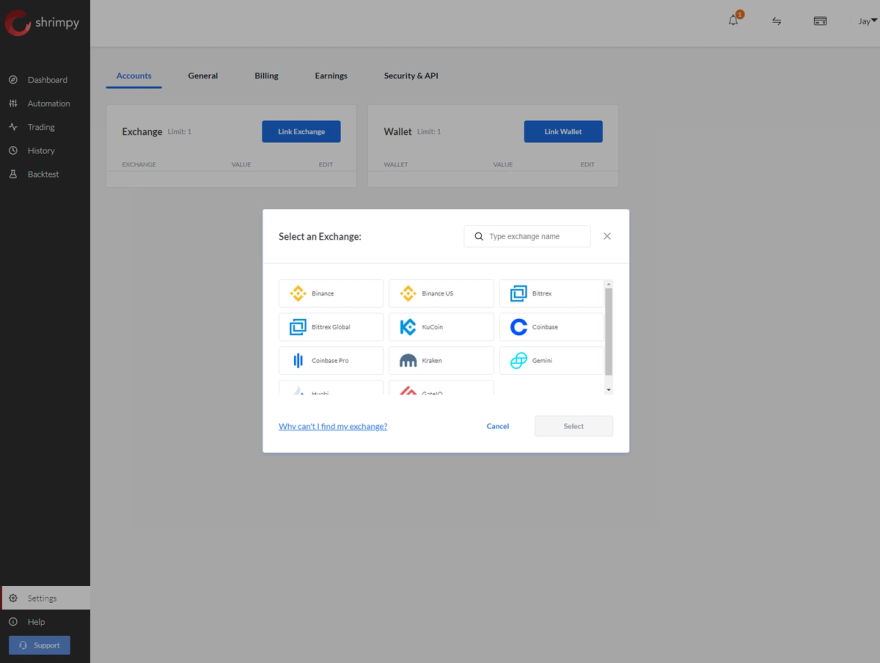This screenshot has height=663, width=880.
Task: Open Dashboard in the sidebar
Action: tap(45, 80)
